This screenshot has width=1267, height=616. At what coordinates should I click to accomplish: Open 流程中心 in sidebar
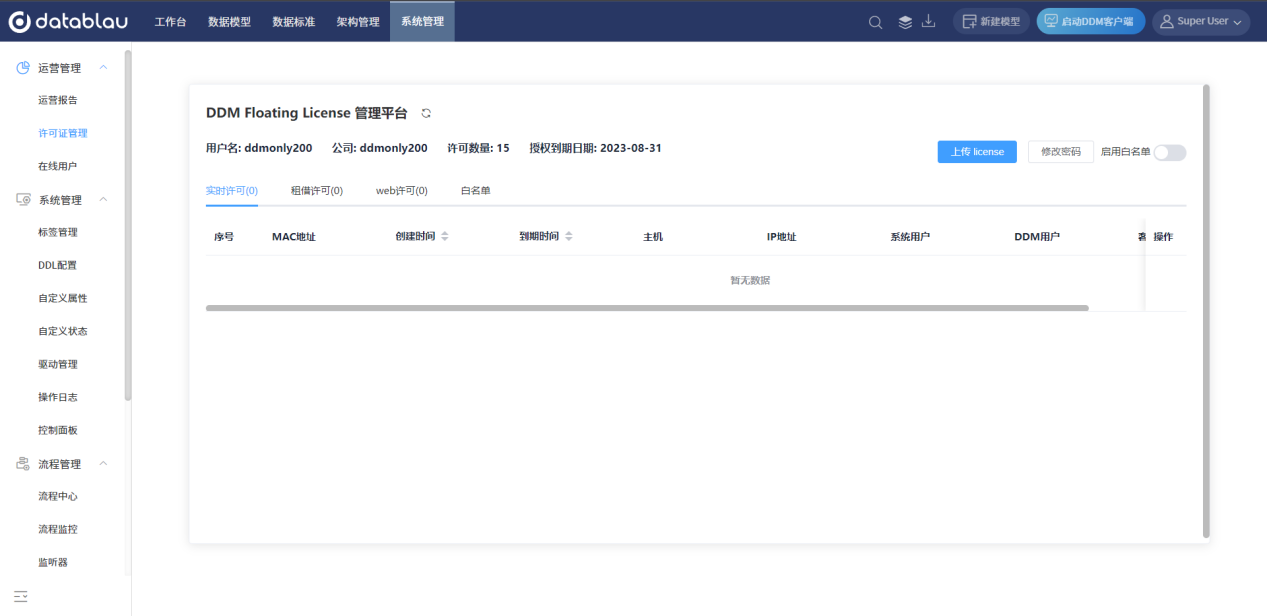pos(58,496)
